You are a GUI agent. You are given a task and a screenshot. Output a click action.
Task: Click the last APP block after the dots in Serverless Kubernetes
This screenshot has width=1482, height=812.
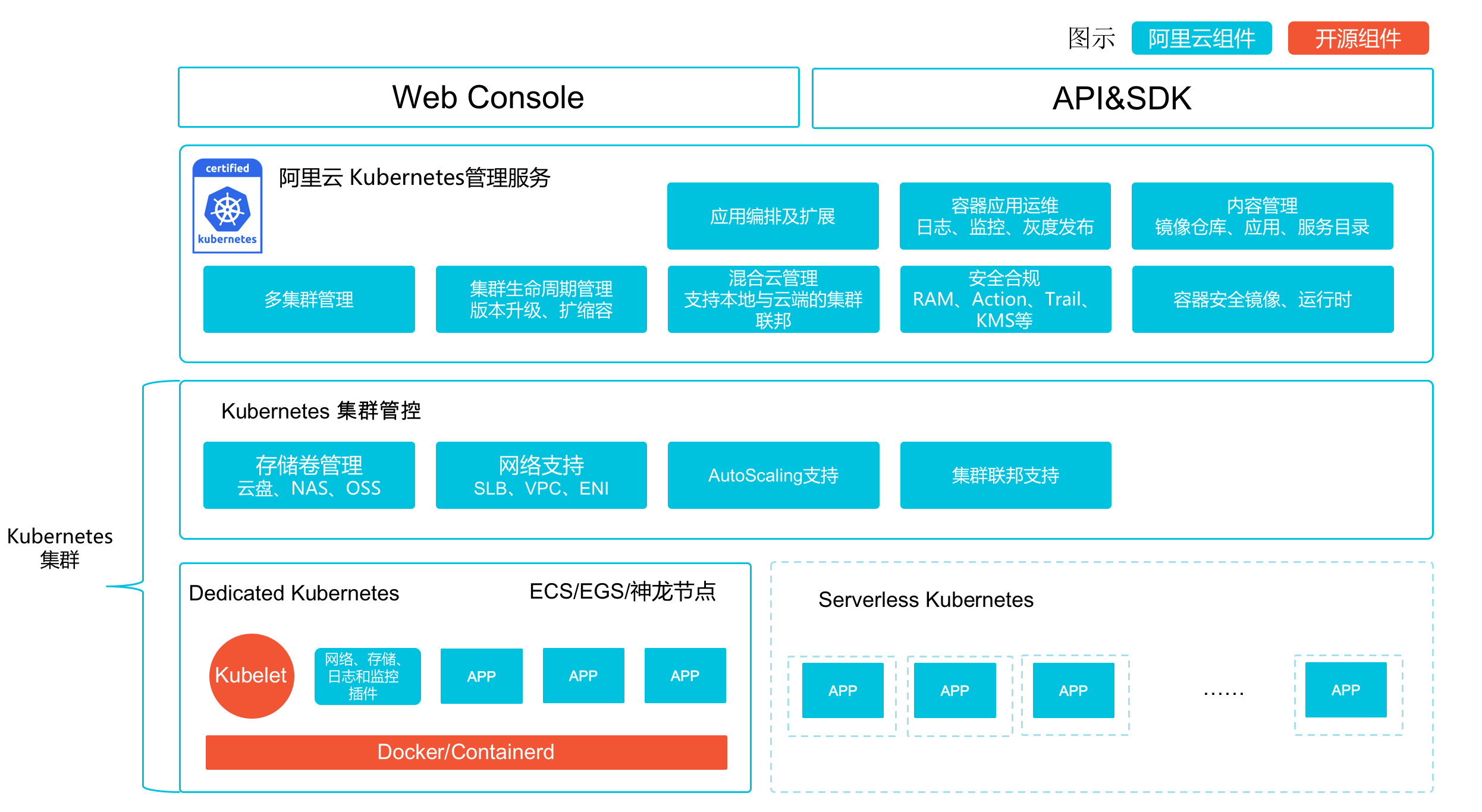pos(1346,690)
